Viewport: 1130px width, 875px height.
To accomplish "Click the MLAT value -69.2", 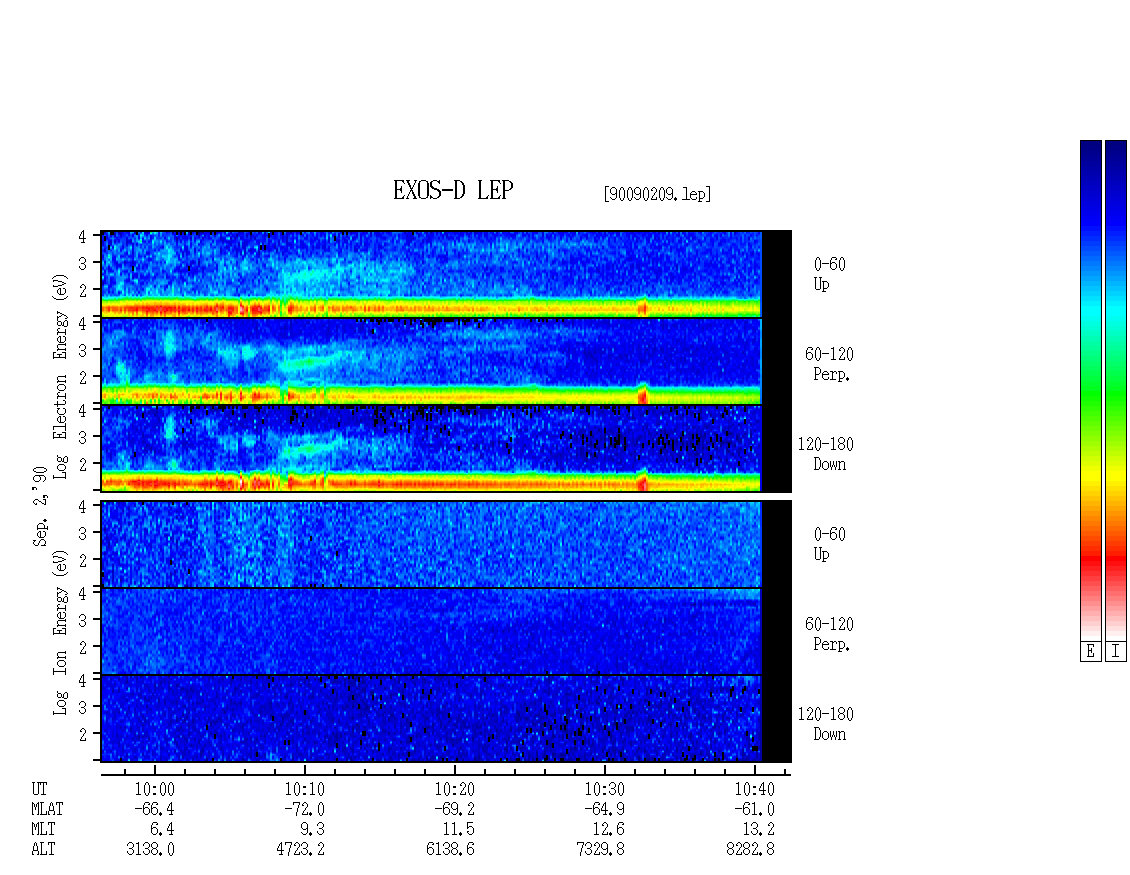I will pyautogui.click(x=454, y=809).
